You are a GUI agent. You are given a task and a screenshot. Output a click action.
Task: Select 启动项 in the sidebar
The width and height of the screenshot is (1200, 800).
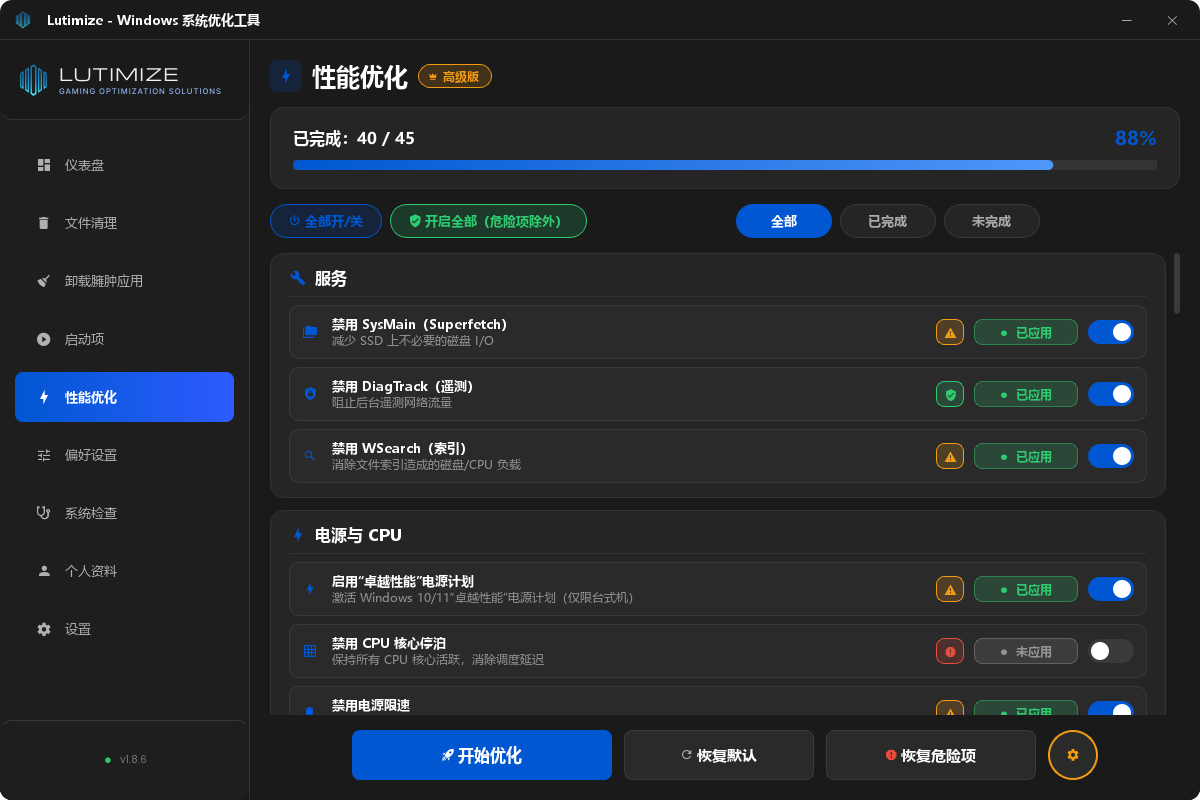124,339
